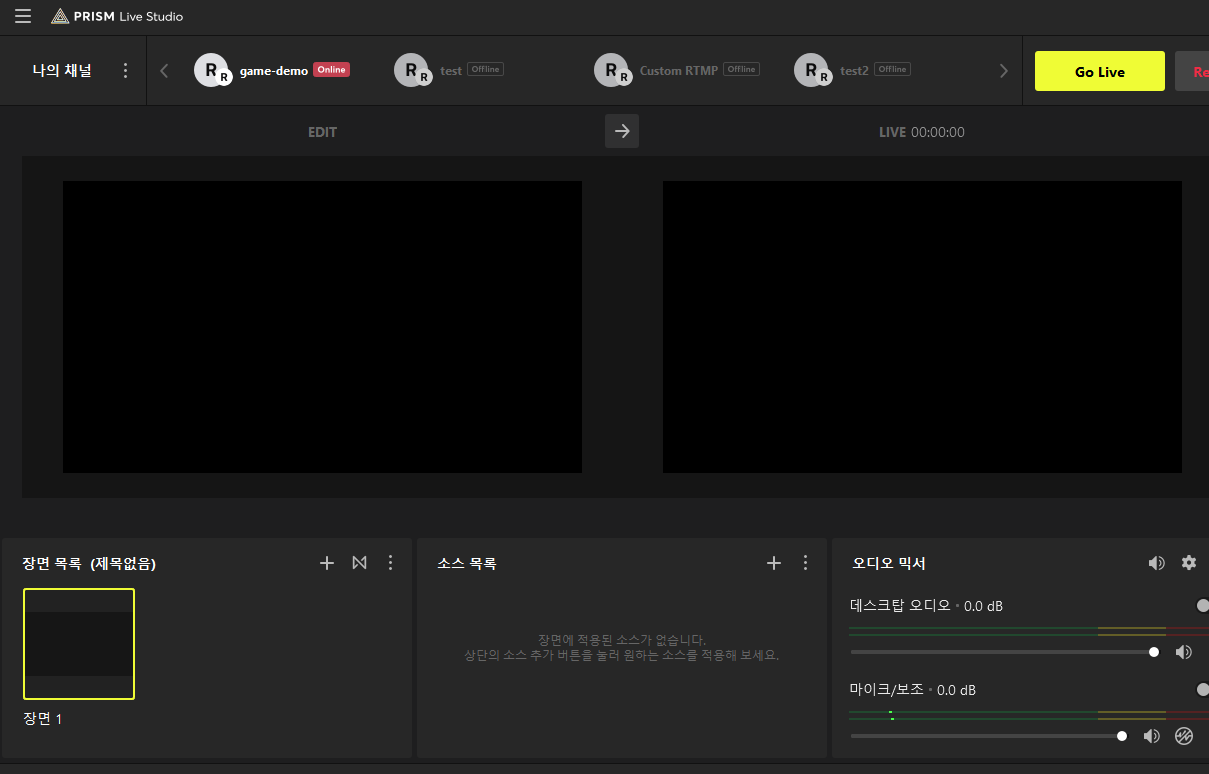Open the scene transition icon beside the add-scene button
The width and height of the screenshot is (1209, 774).
(x=359, y=562)
